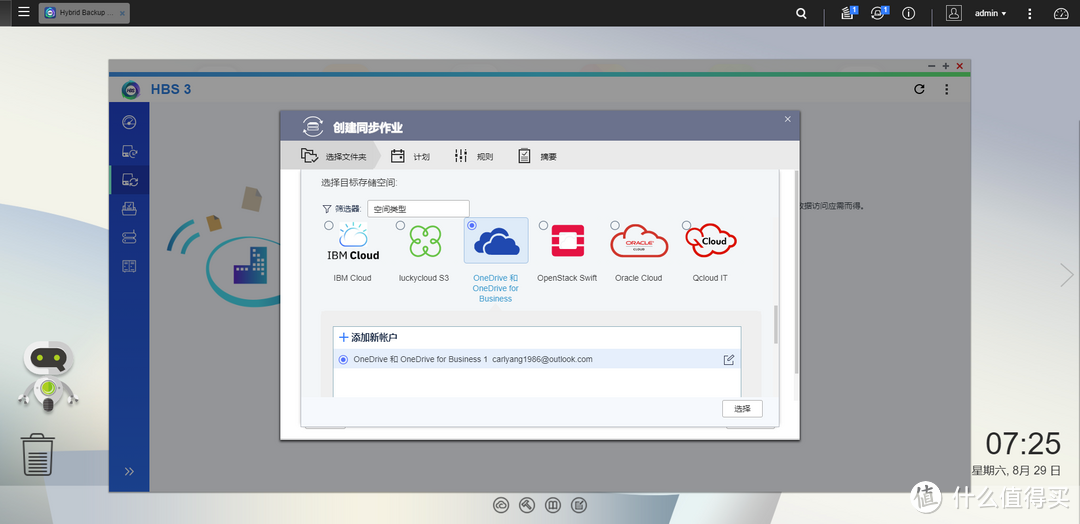Expand the admin user dropdown

(990, 13)
